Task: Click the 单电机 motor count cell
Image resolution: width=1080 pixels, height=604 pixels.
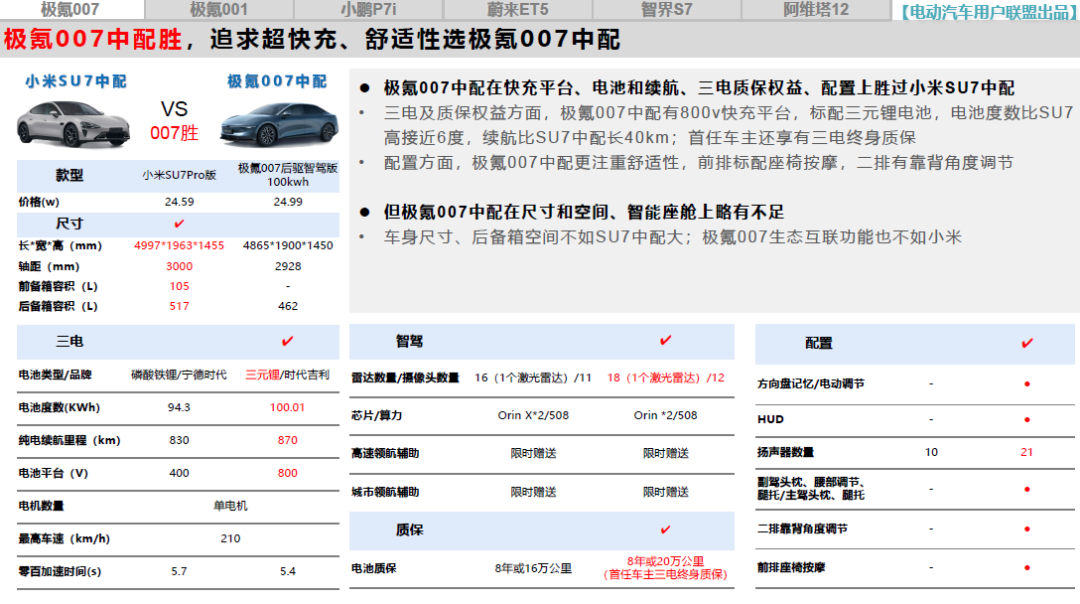Action: pyautogui.click(x=230, y=506)
